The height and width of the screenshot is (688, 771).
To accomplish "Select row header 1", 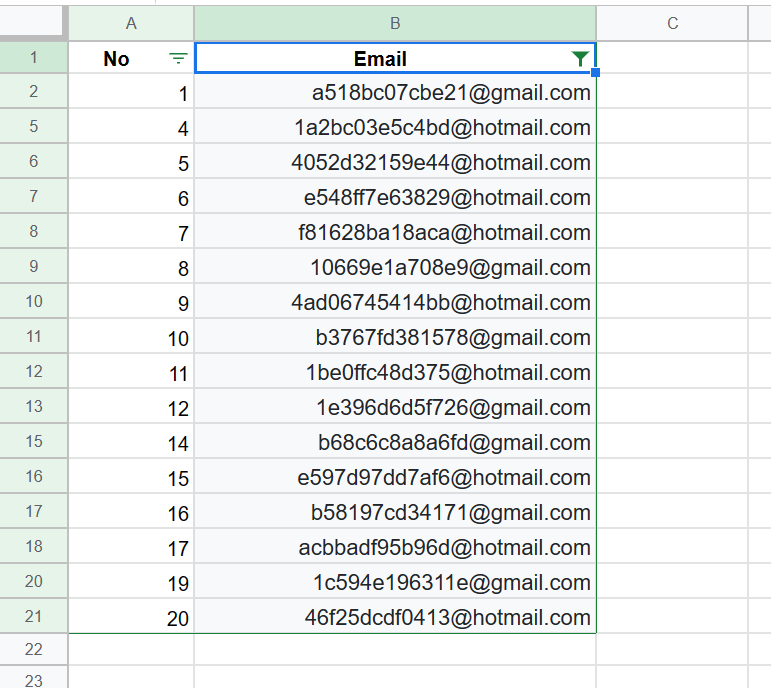I will (33, 58).
